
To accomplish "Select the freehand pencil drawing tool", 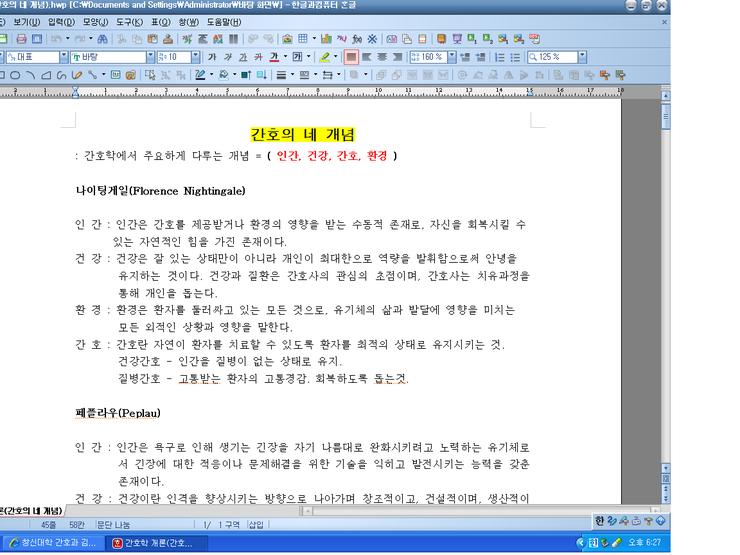I will coord(77,75).
